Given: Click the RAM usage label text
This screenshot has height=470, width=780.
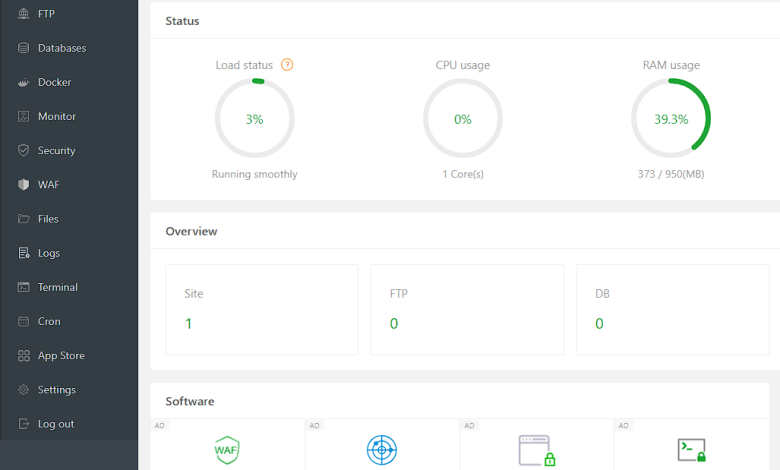Looking at the screenshot, I should (671, 65).
